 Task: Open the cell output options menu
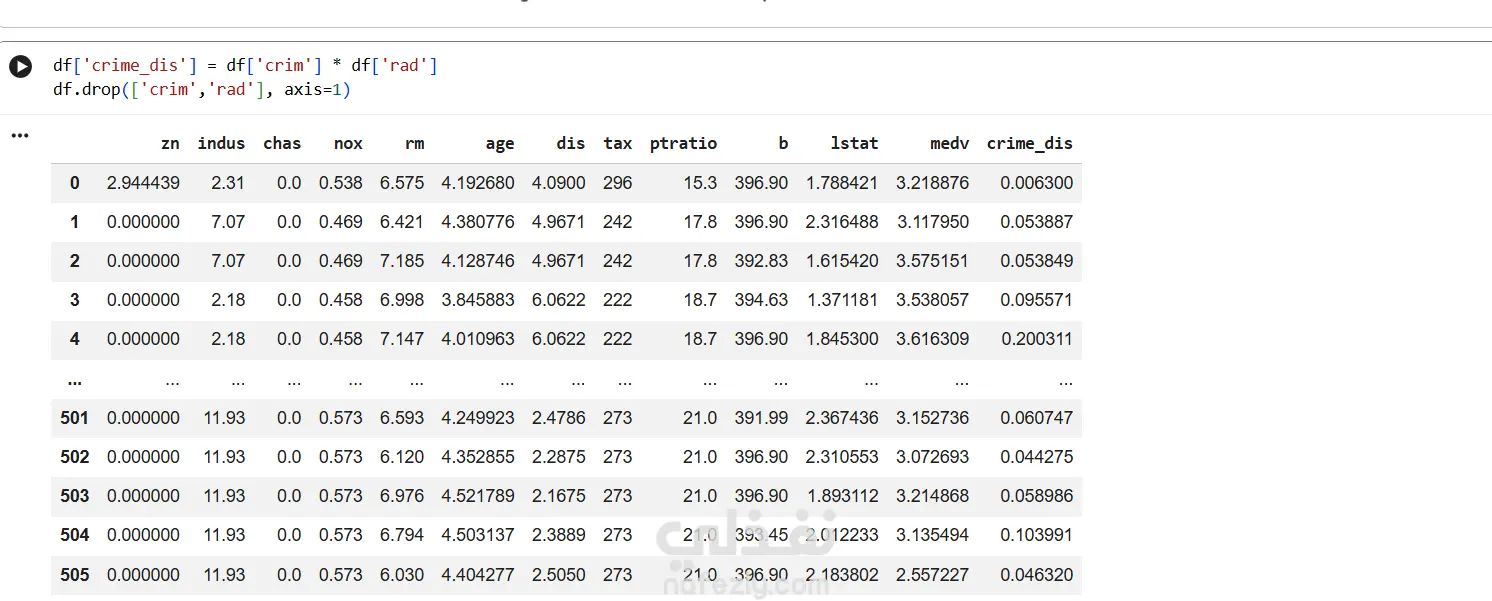tap(19, 135)
